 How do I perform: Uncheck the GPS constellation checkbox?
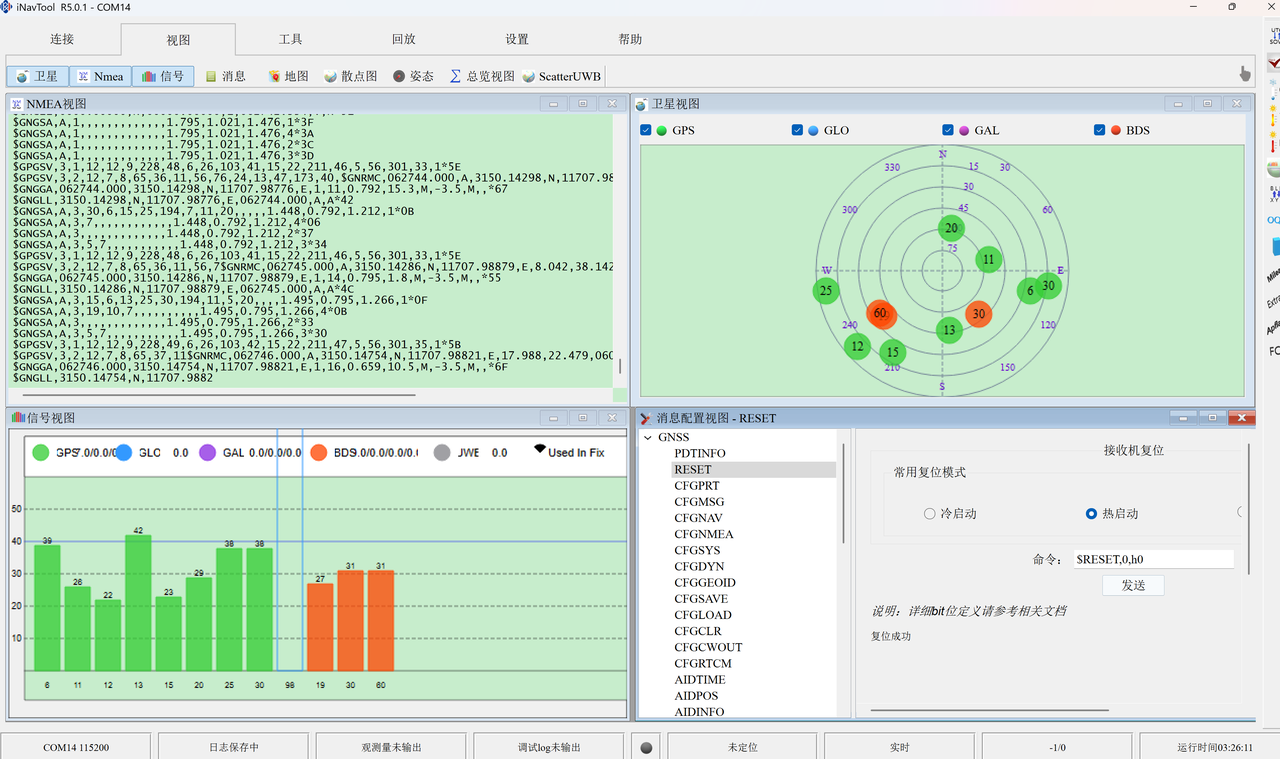(x=646, y=130)
